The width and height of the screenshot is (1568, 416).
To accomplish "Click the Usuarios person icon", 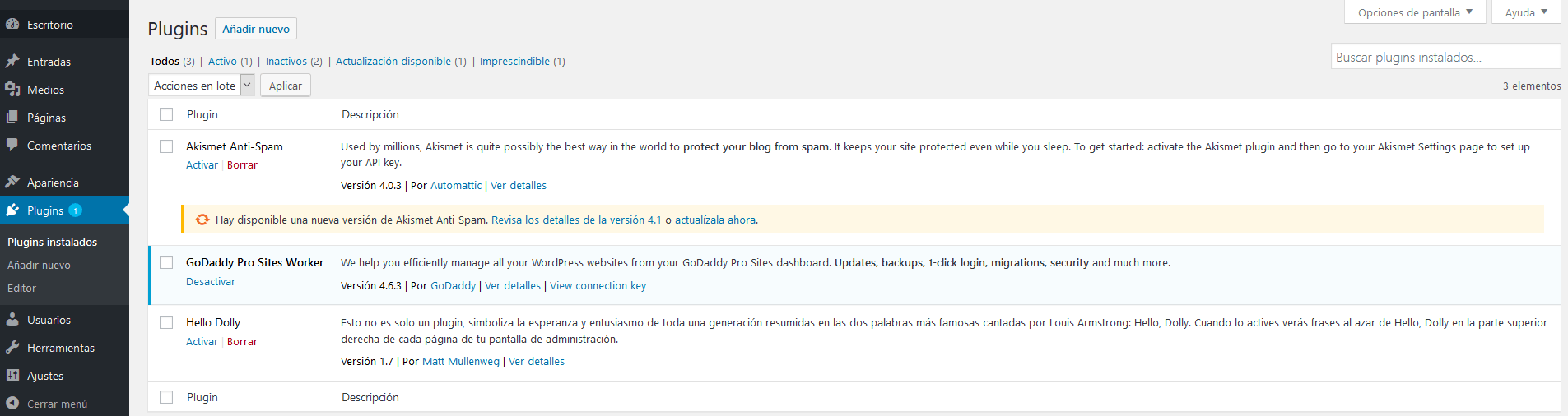I will click(12, 320).
